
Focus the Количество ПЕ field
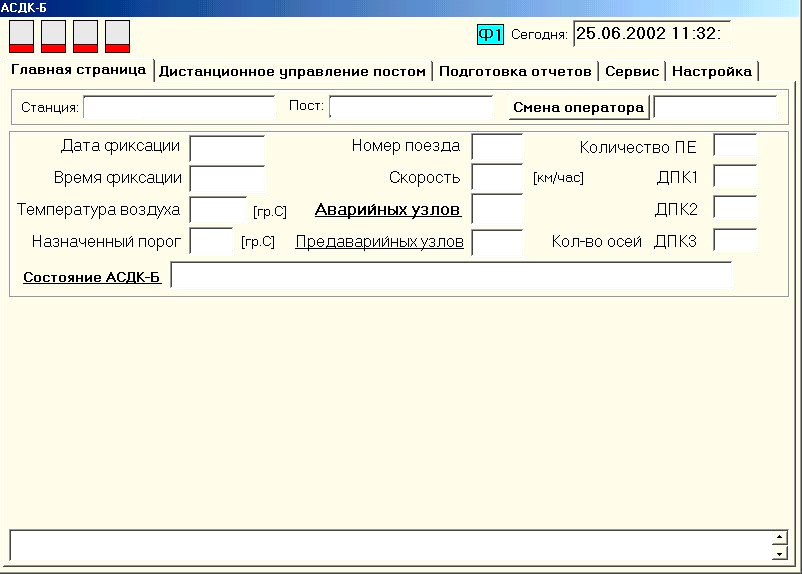[736, 146]
